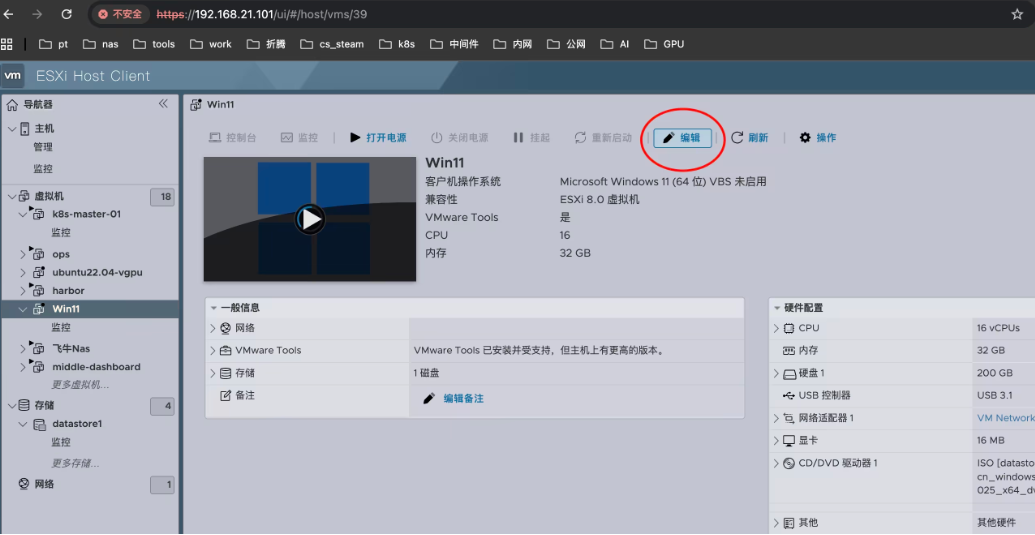The width and height of the screenshot is (1035, 535).
Task: Click the virtual machines count badge 18
Action: (x=162, y=197)
